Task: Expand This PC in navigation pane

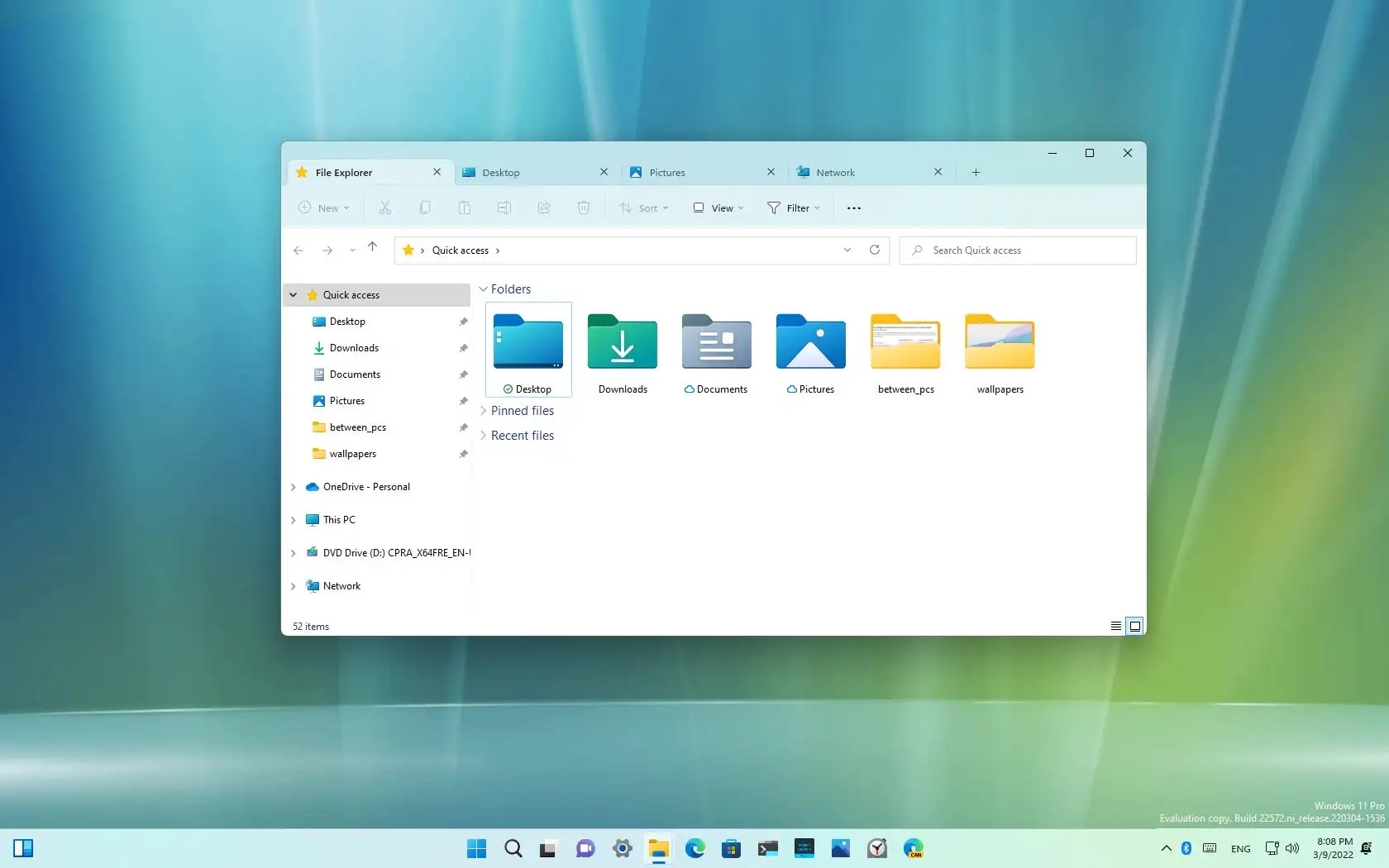Action: [x=294, y=520]
